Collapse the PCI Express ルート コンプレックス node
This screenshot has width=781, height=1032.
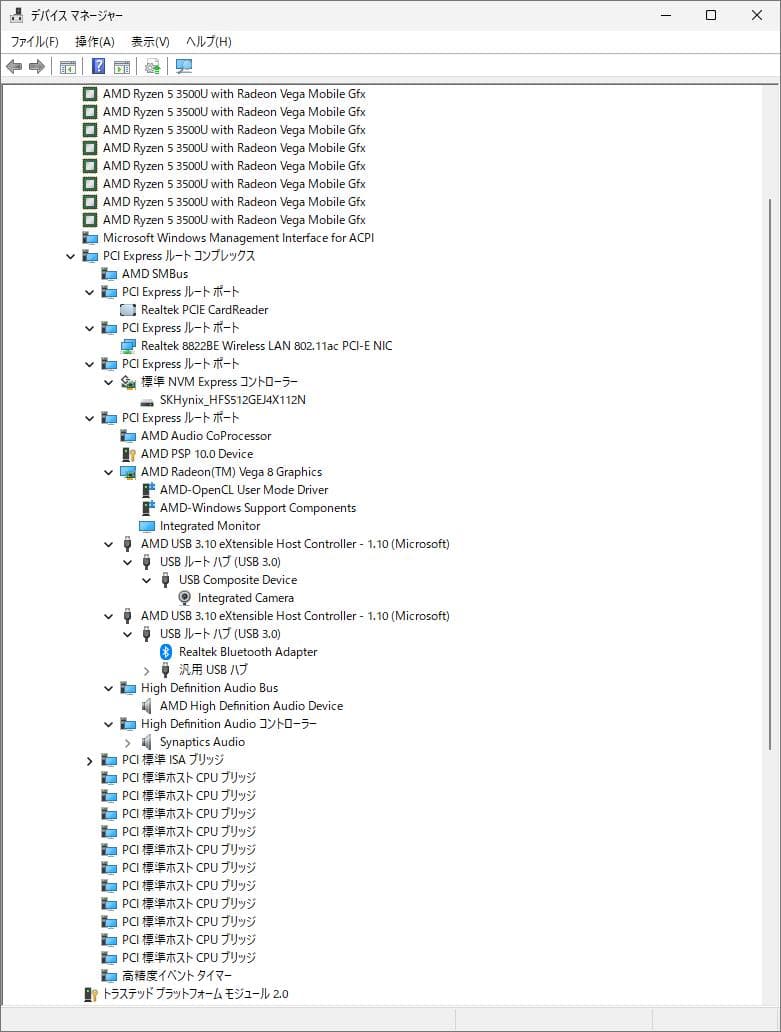click(70, 256)
